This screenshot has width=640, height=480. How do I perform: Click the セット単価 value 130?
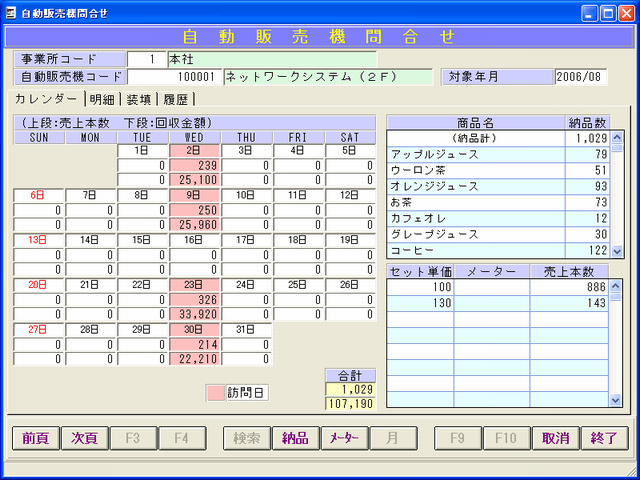point(420,303)
